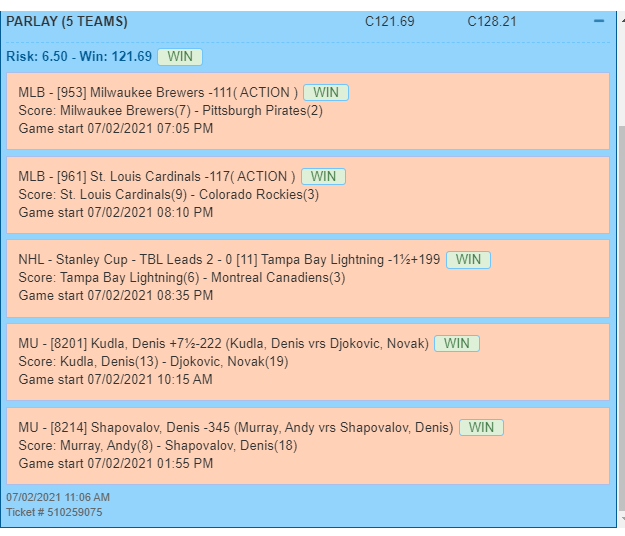
Task: Click the vertical scrollbar thumb
Action: pyautogui.click(x=622, y=319)
